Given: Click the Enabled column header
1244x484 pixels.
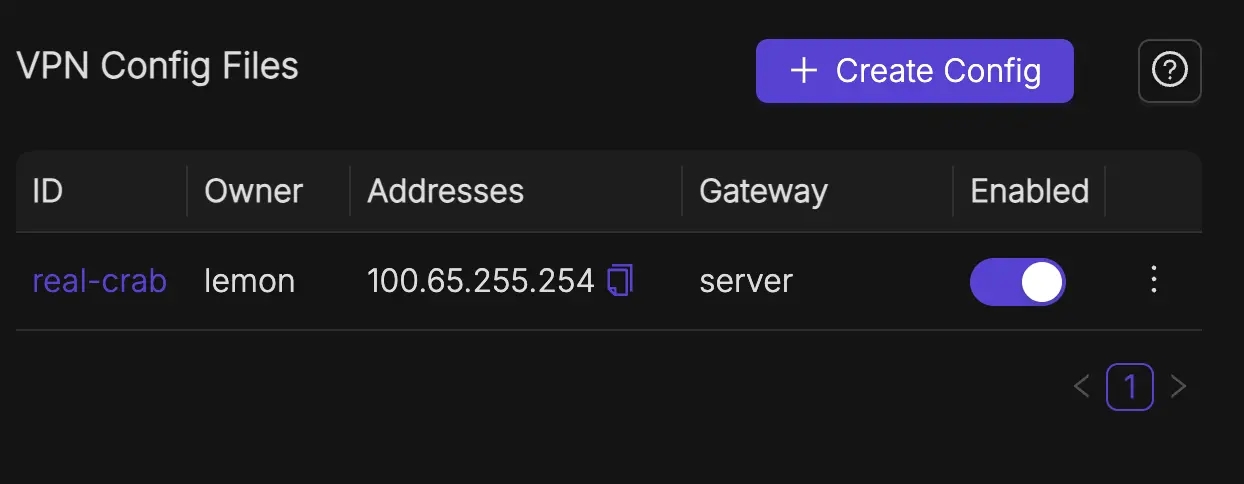Looking at the screenshot, I should point(1029,191).
